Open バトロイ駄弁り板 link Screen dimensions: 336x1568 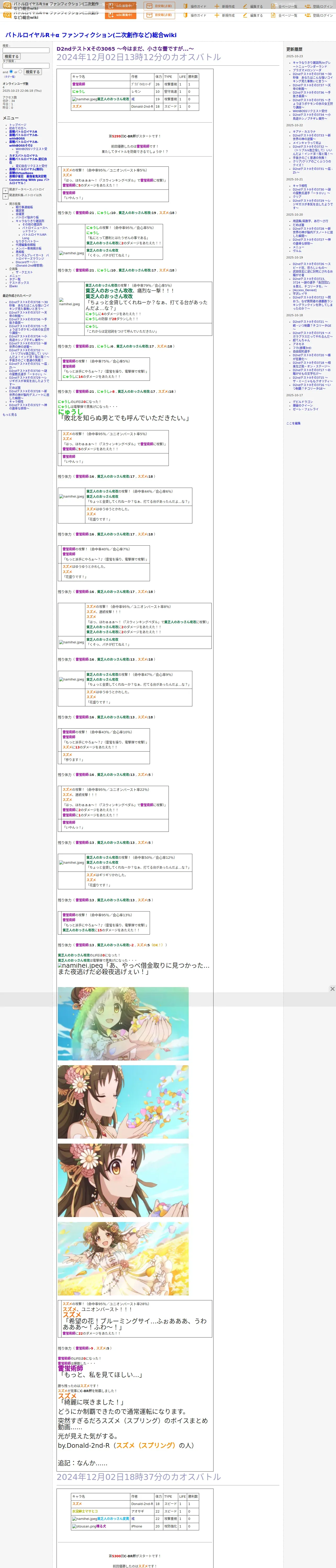[x=27, y=217]
